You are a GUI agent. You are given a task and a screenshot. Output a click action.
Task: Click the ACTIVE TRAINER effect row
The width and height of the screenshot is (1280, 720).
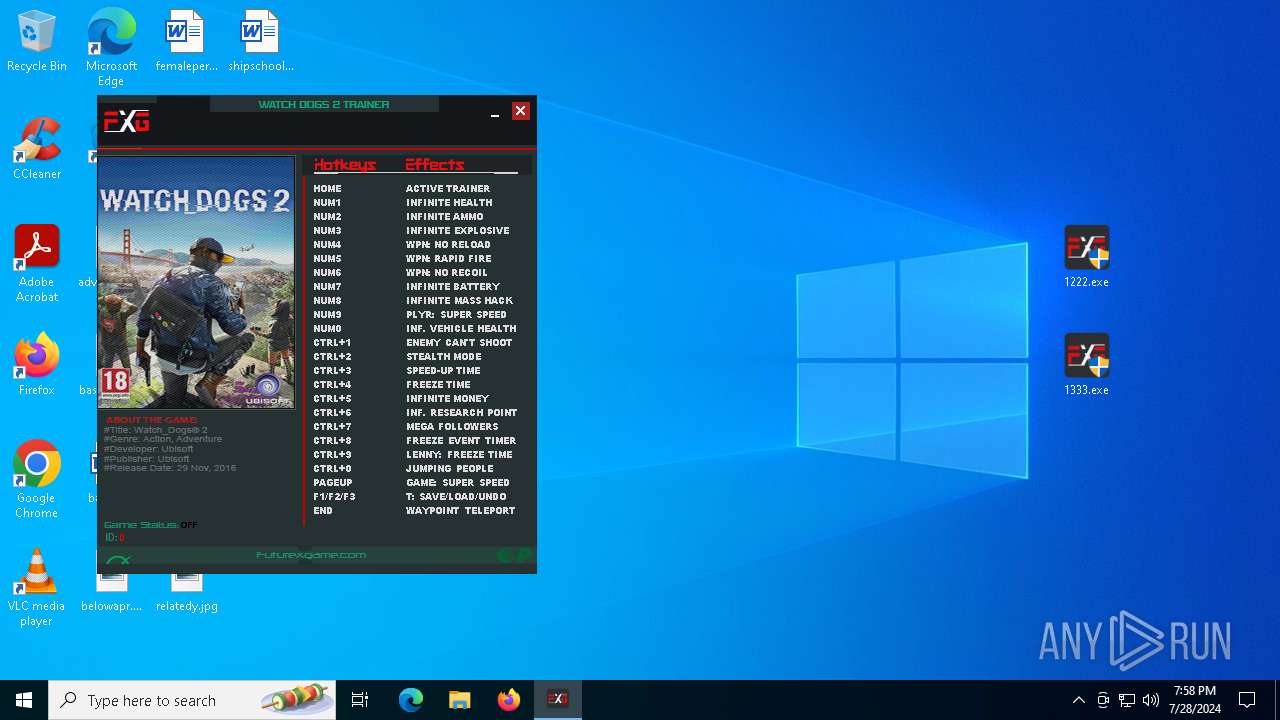coord(448,188)
